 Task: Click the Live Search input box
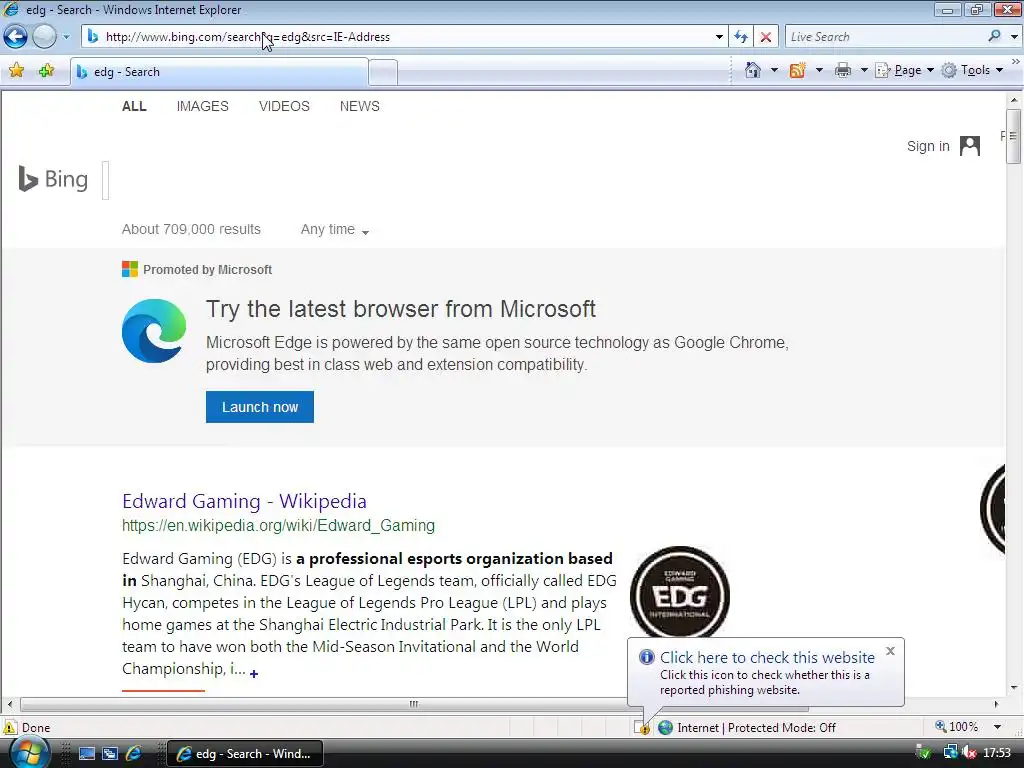coord(885,37)
